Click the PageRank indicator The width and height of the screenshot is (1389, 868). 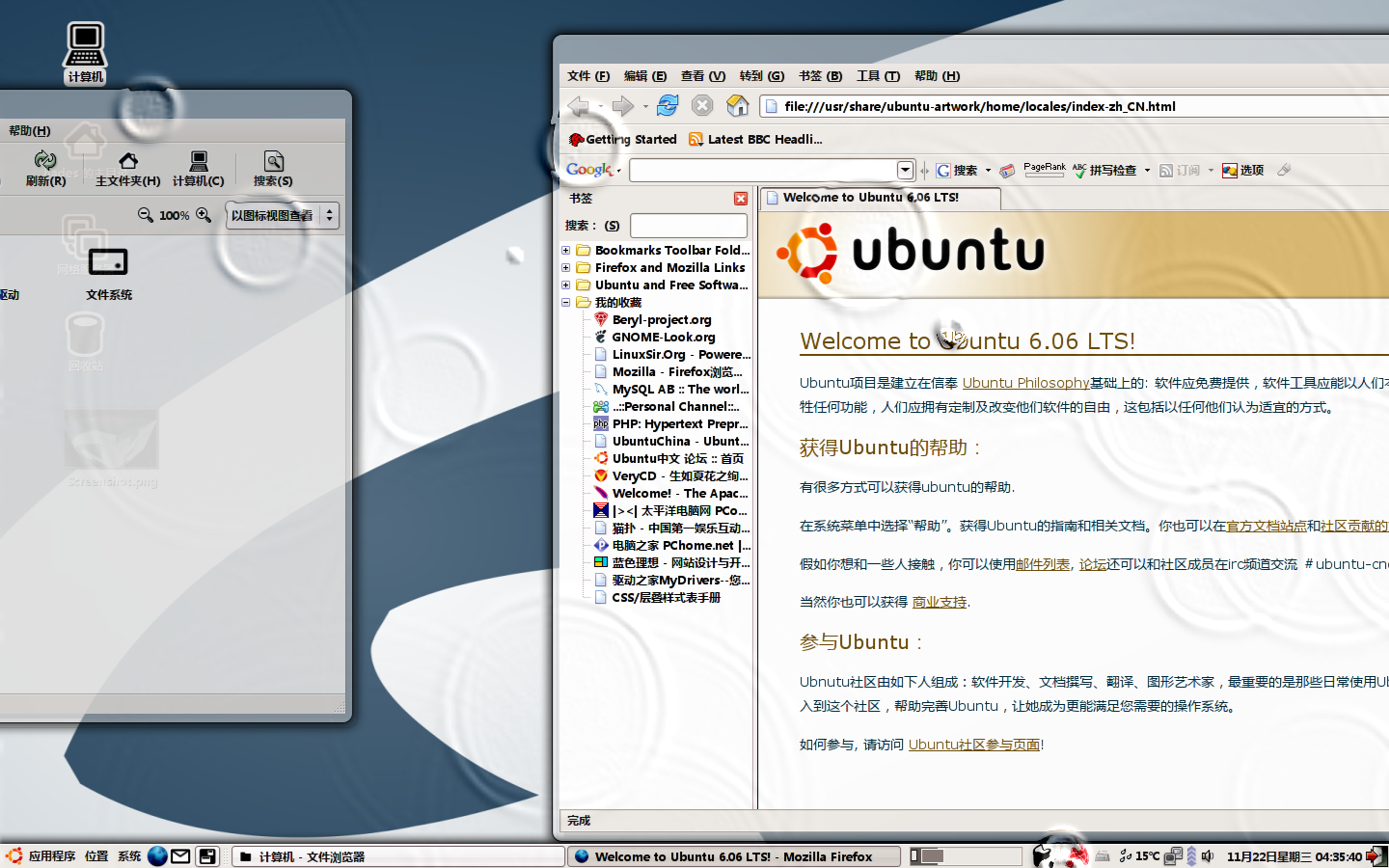1045,170
